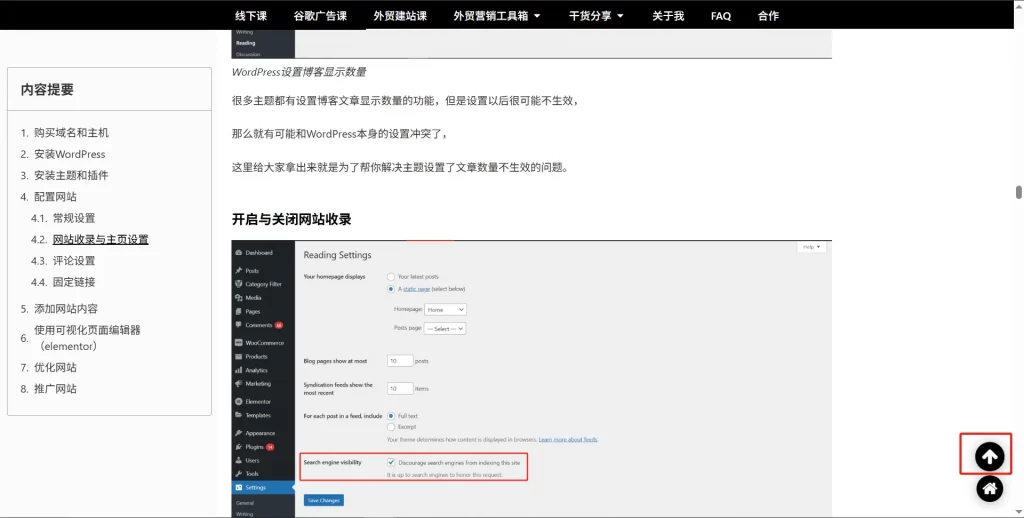This screenshot has height=518, width=1024.
Task: Click the Settings icon in WordPress sidebar
Action: pos(238,487)
